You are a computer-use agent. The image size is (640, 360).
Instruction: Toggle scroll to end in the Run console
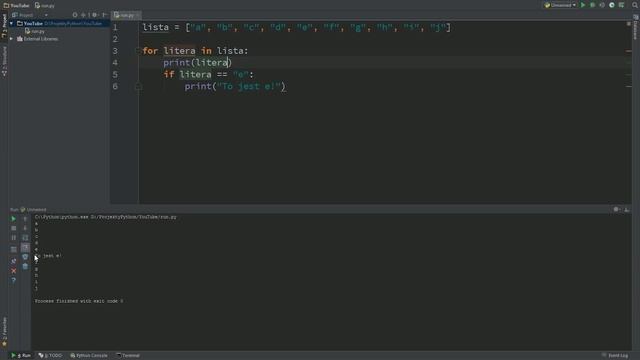point(25,248)
